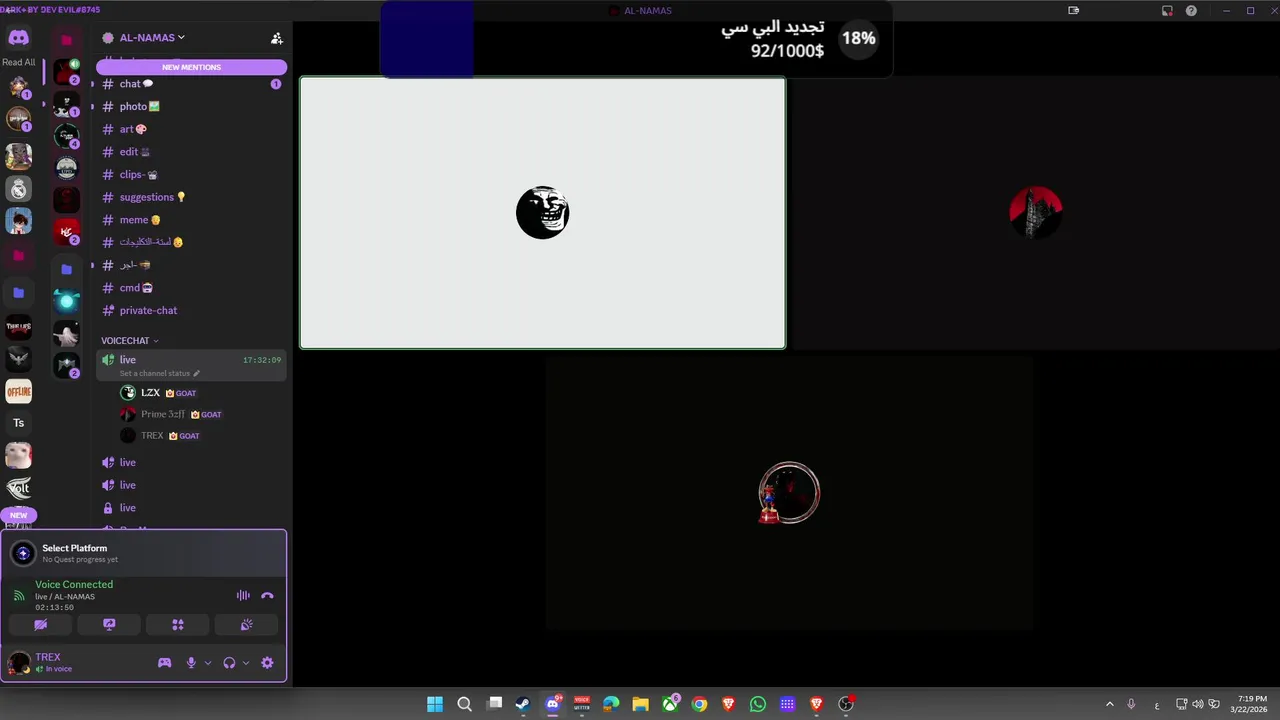1280x720 pixels.
Task: Deafen audio with headphones icon
Action: point(229,663)
